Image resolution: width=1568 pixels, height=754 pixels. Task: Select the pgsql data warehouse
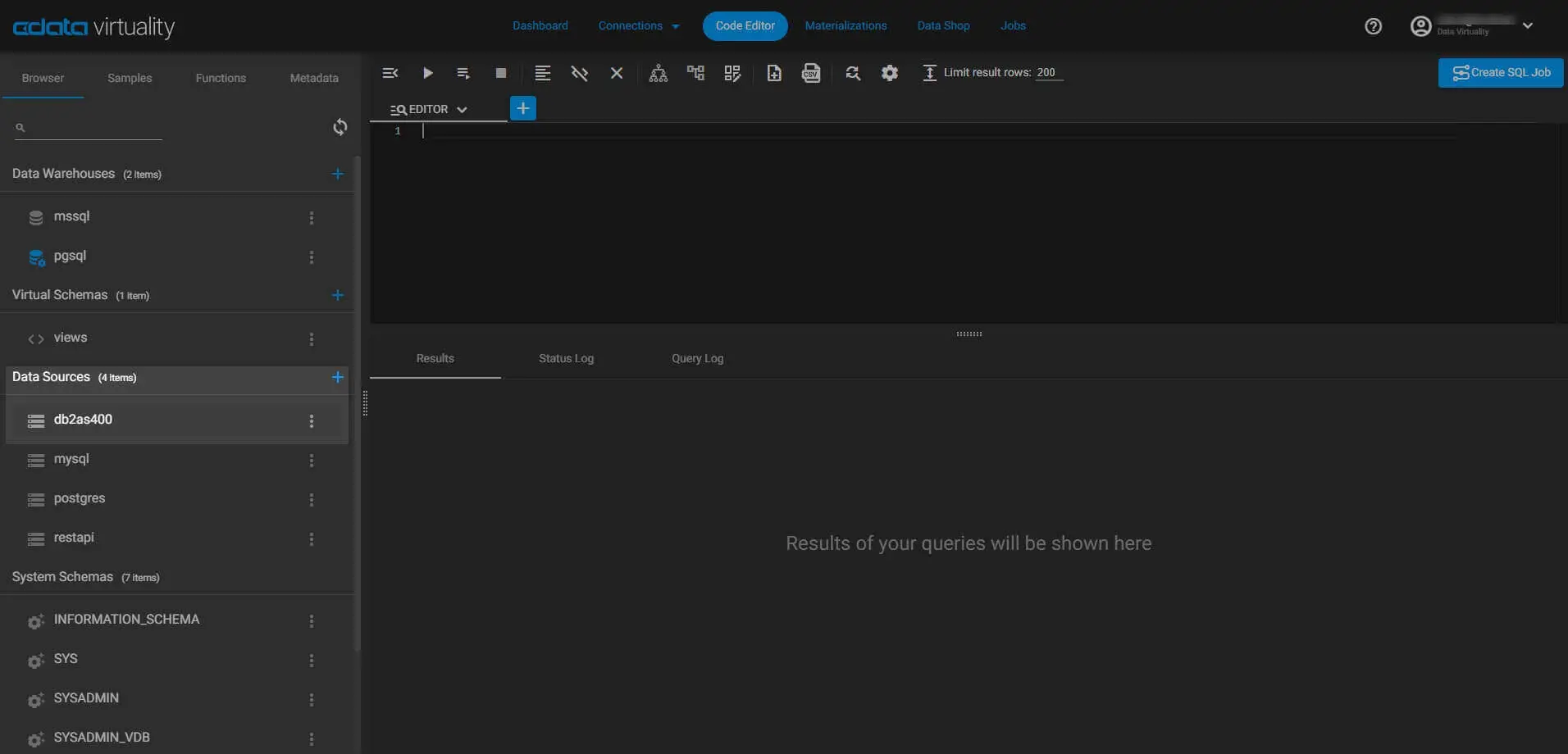tap(70, 256)
